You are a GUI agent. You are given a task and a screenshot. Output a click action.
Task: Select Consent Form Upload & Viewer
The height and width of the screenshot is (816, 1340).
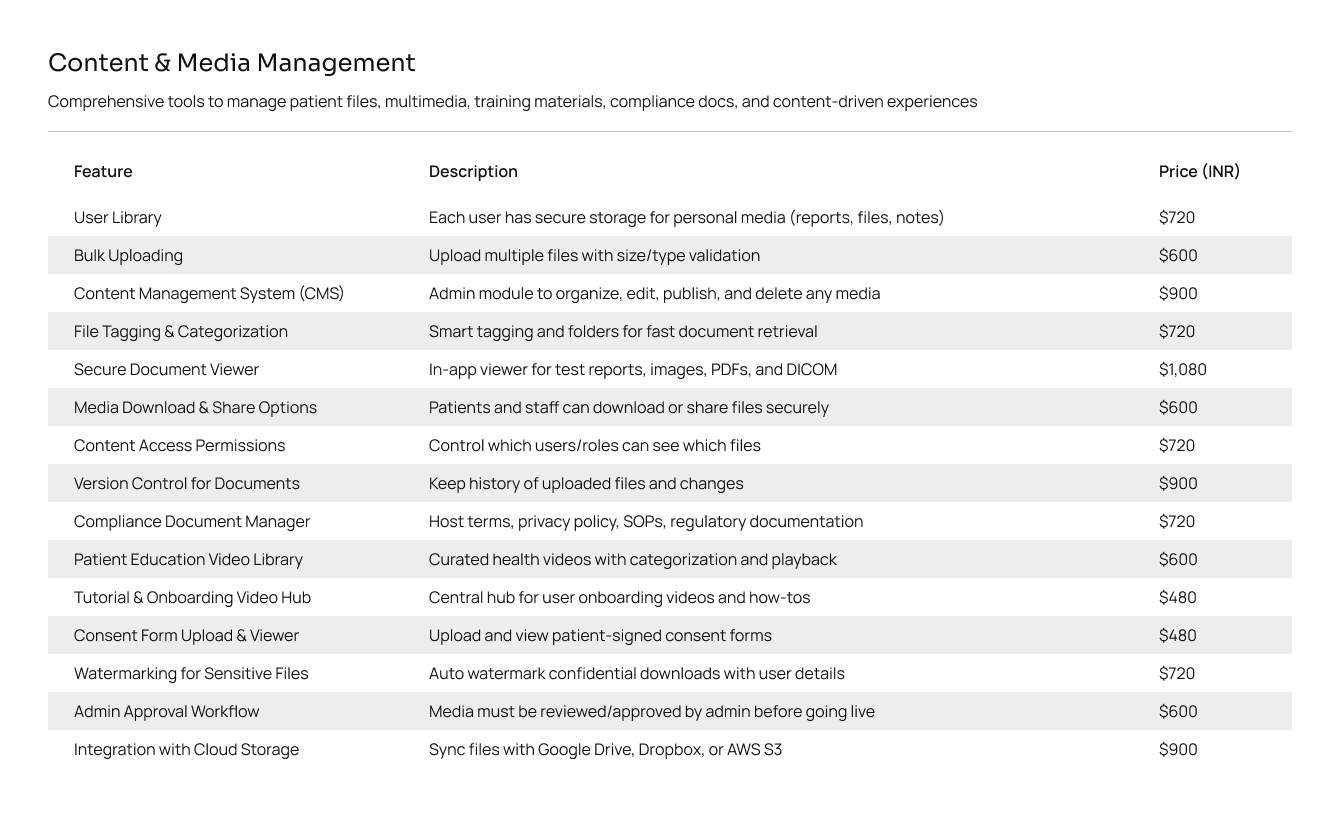[186, 635]
